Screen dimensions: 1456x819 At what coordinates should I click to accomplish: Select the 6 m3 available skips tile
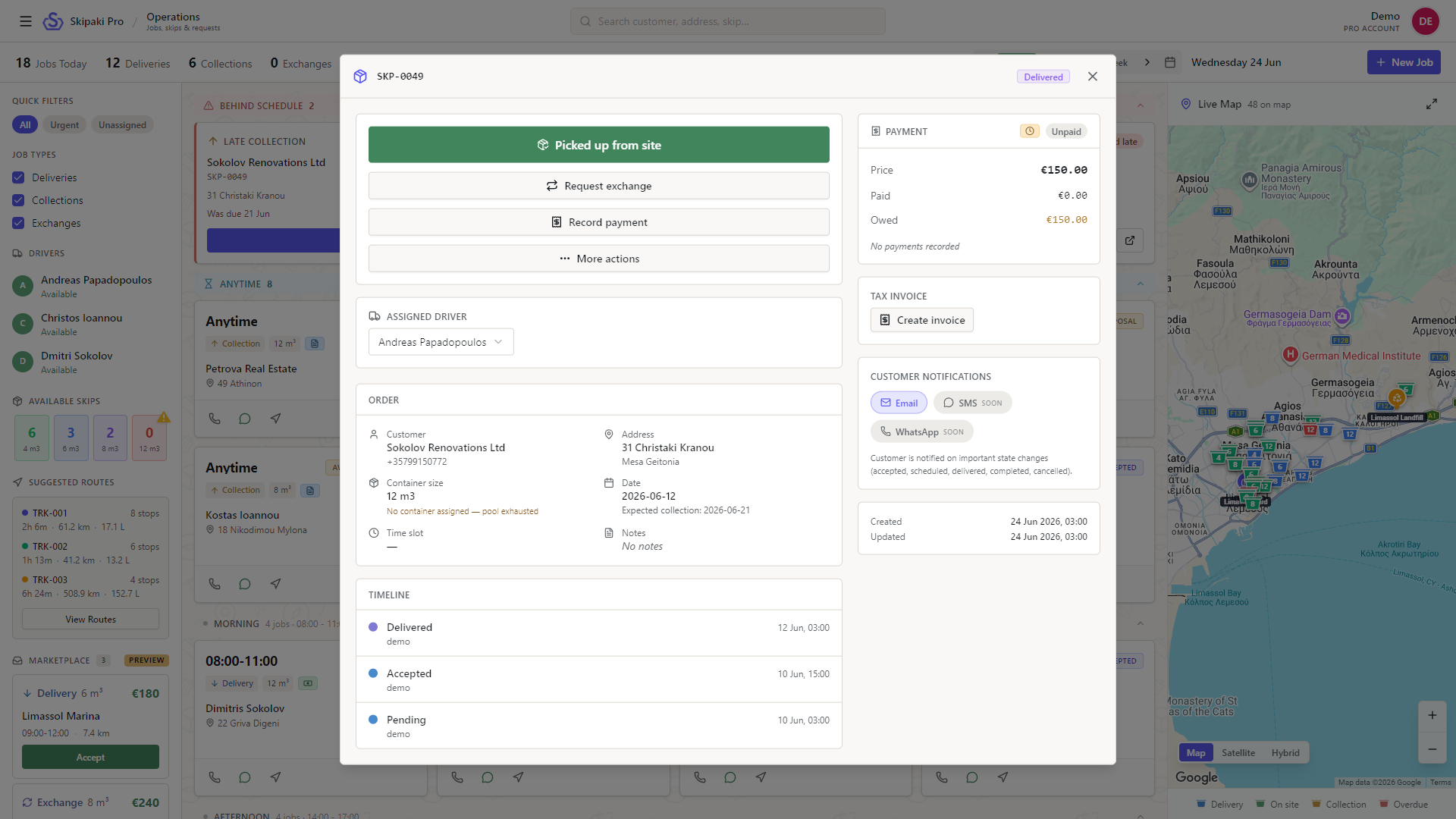[71, 438]
